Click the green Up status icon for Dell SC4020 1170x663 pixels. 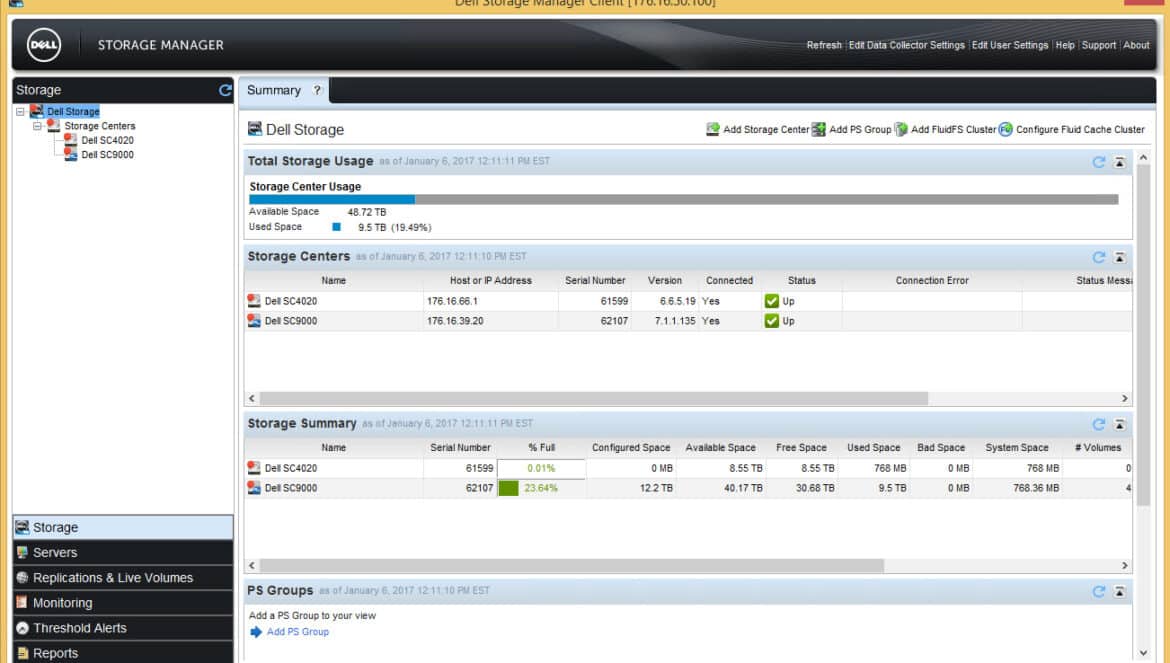click(x=772, y=301)
